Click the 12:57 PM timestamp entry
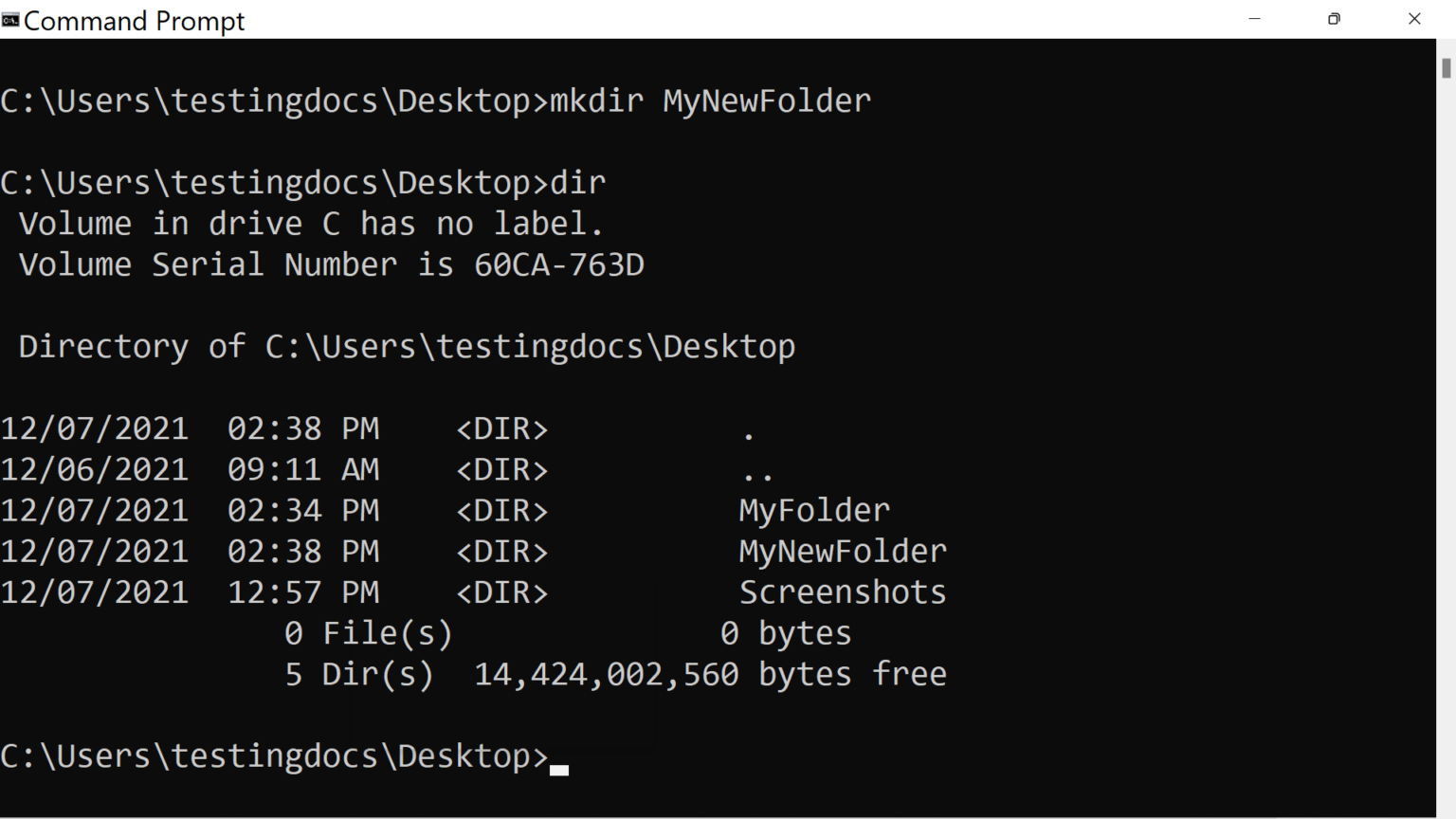 point(302,591)
